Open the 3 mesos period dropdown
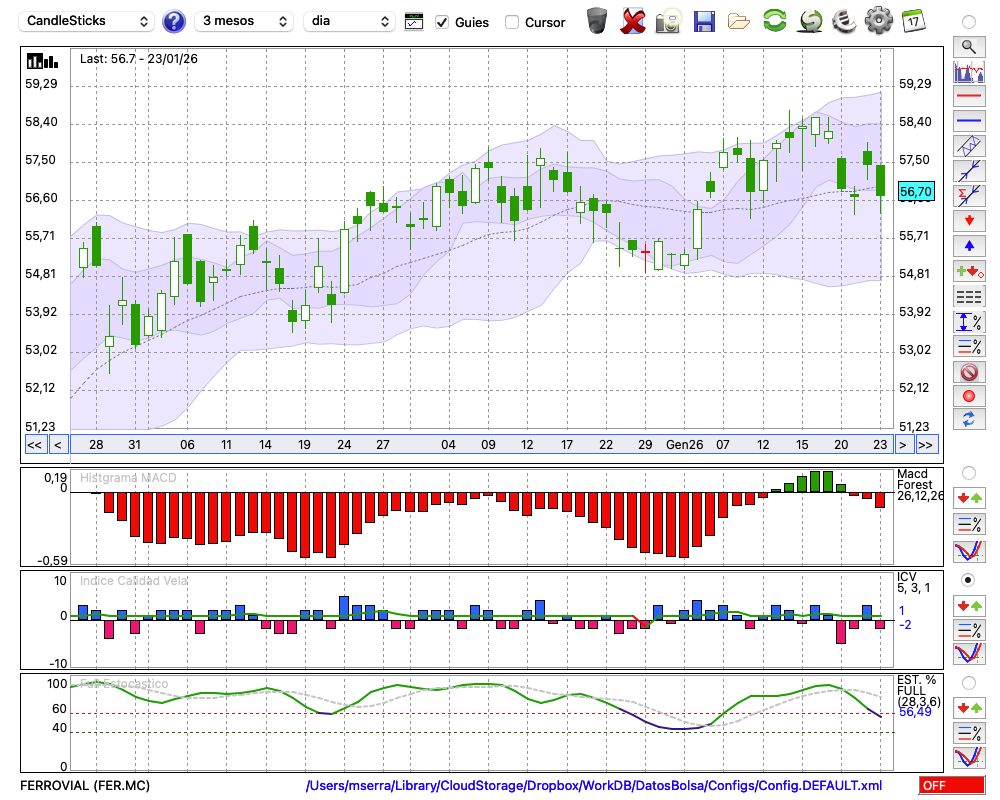 pos(244,21)
